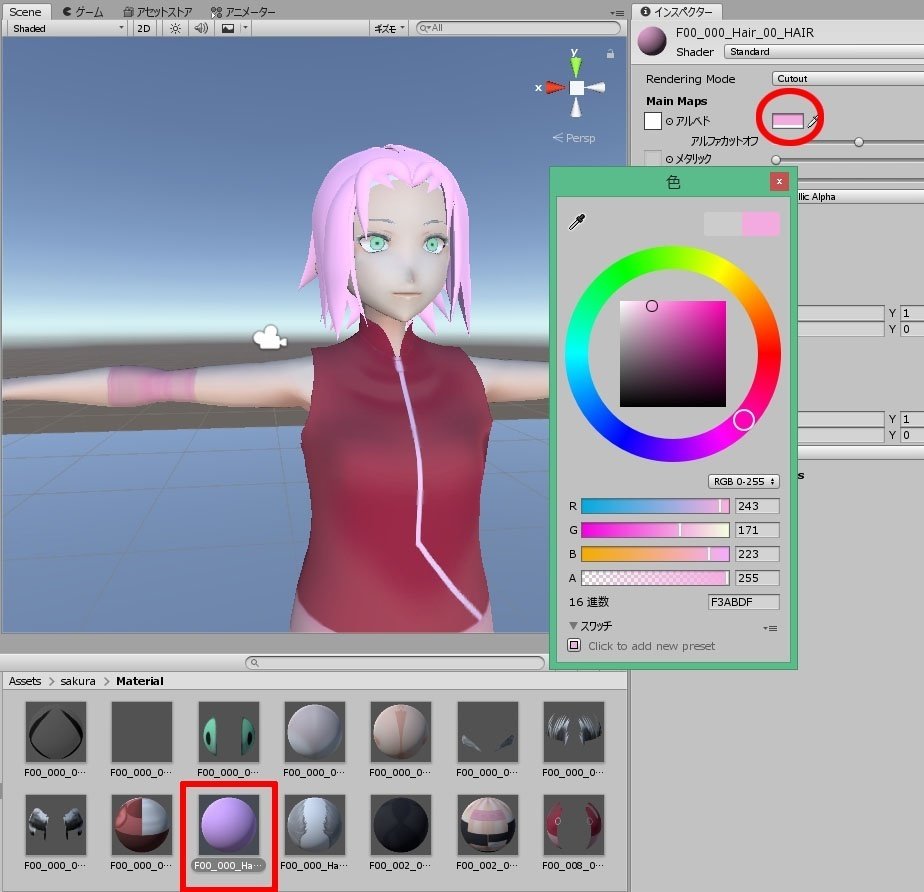Screen dimensions: 924x892
Task: Switch to the Animator tab
Action: 242,12
